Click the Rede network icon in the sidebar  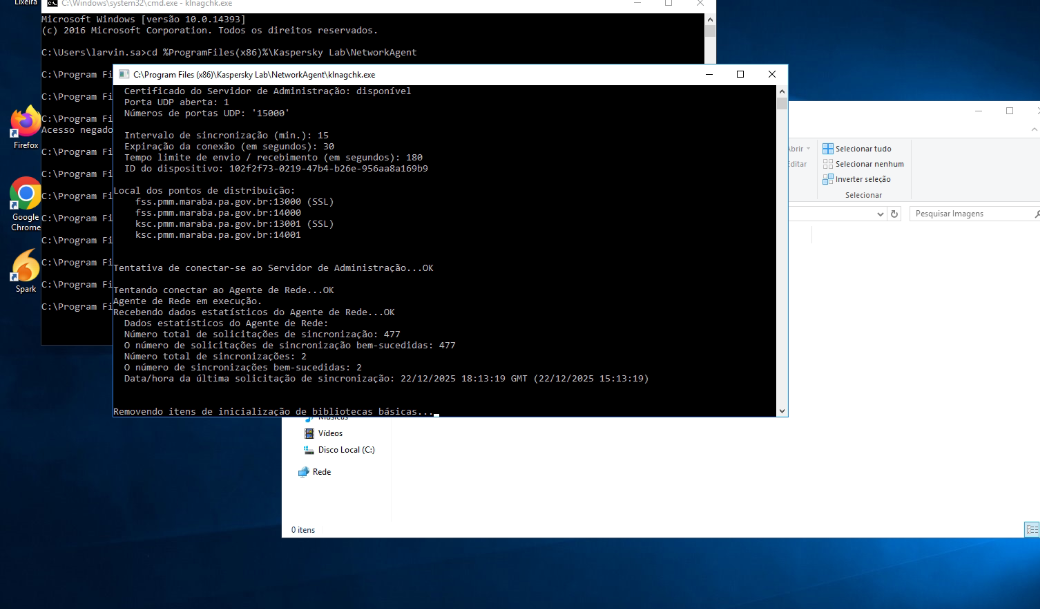(x=304, y=472)
